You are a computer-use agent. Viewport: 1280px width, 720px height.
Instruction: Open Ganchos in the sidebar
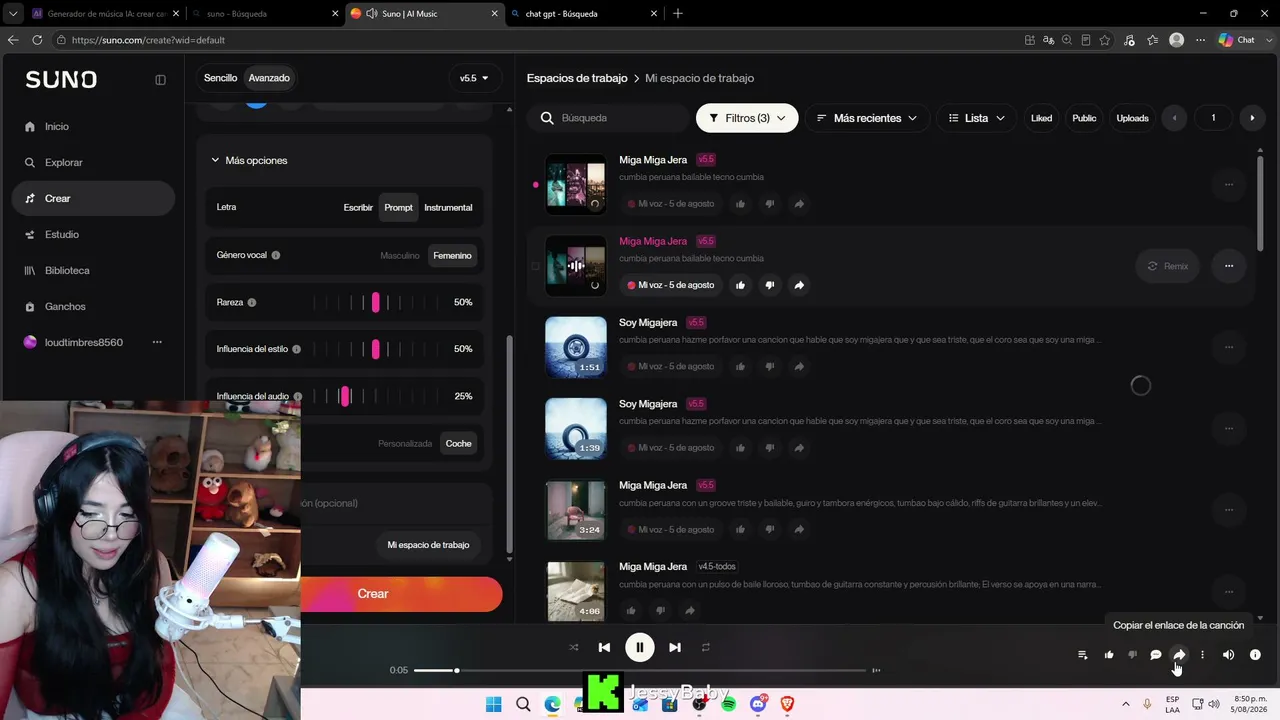[65, 307]
